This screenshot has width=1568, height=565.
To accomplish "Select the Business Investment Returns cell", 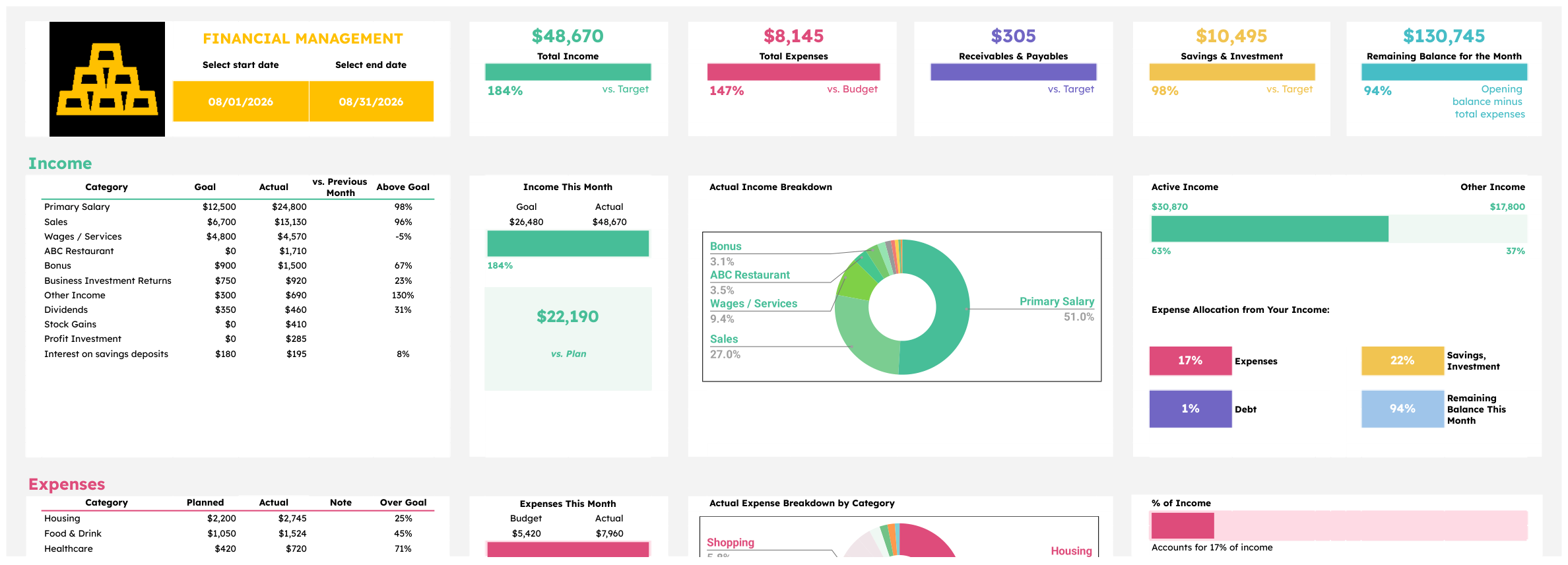I will (108, 281).
